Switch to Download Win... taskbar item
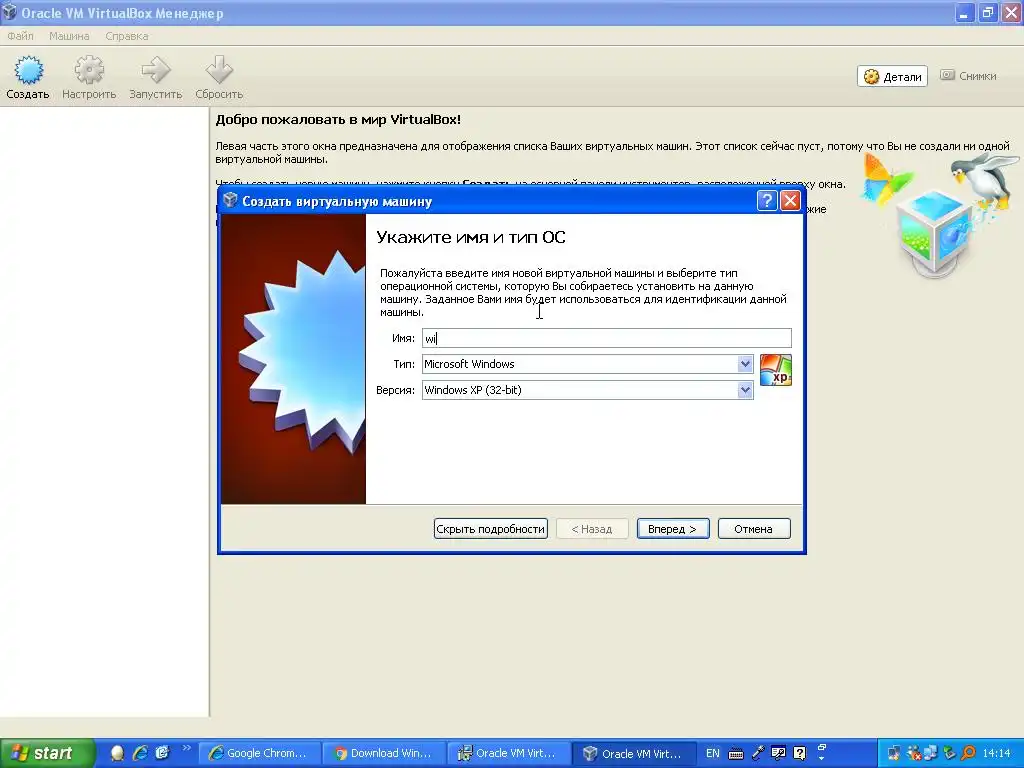Image resolution: width=1024 pixels, height=768 pixels. 385,753
